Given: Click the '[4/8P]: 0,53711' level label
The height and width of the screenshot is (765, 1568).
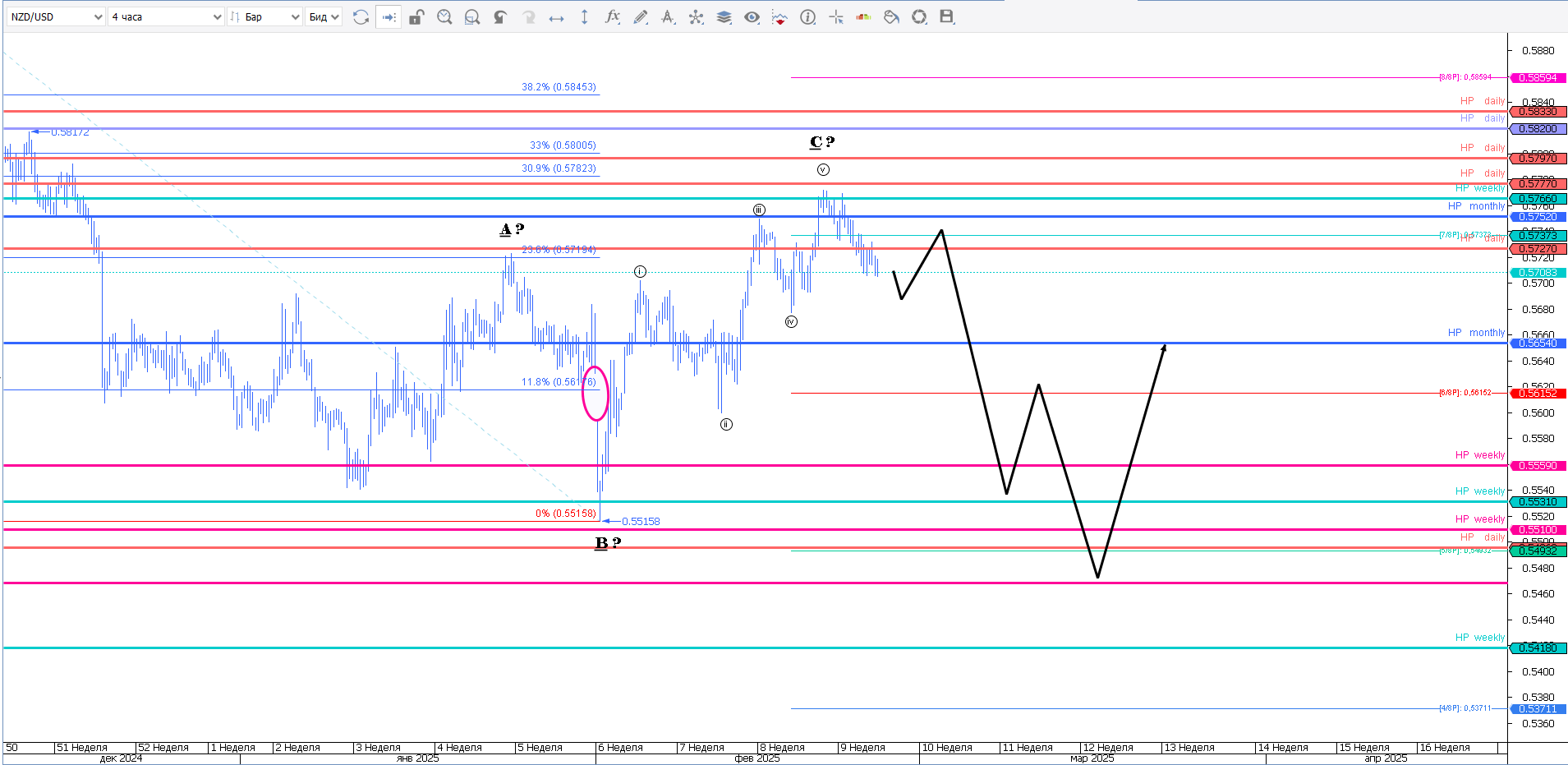Looking at the screenshot, I should point(1465,708).
